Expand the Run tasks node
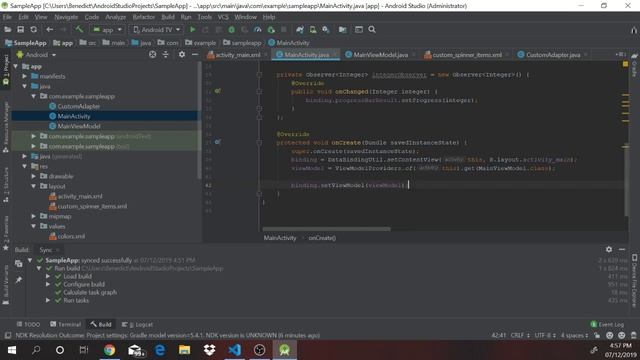 coord(48,300)
